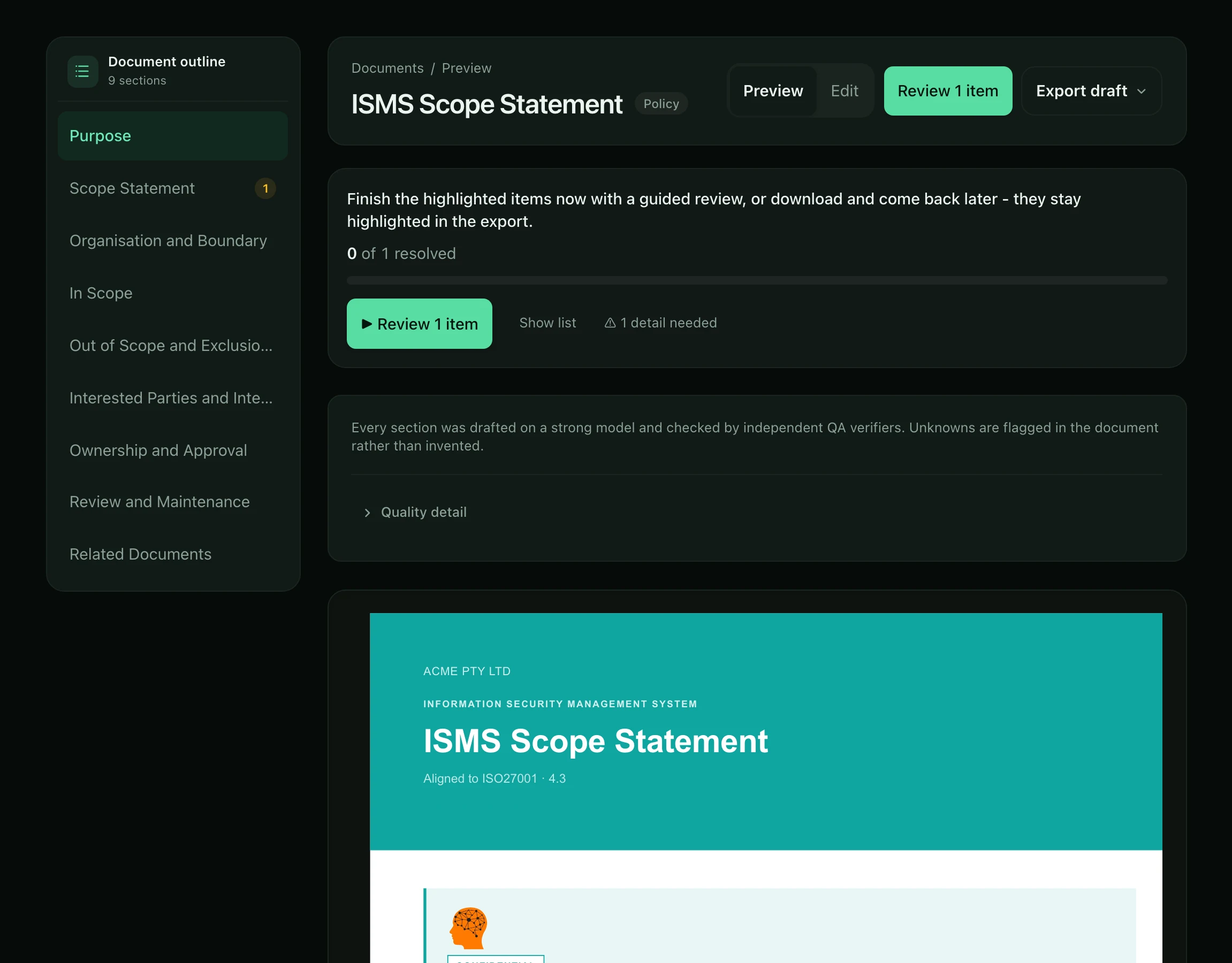
Task: Switch to the Preview mode tab
Action: click(773, 91)
